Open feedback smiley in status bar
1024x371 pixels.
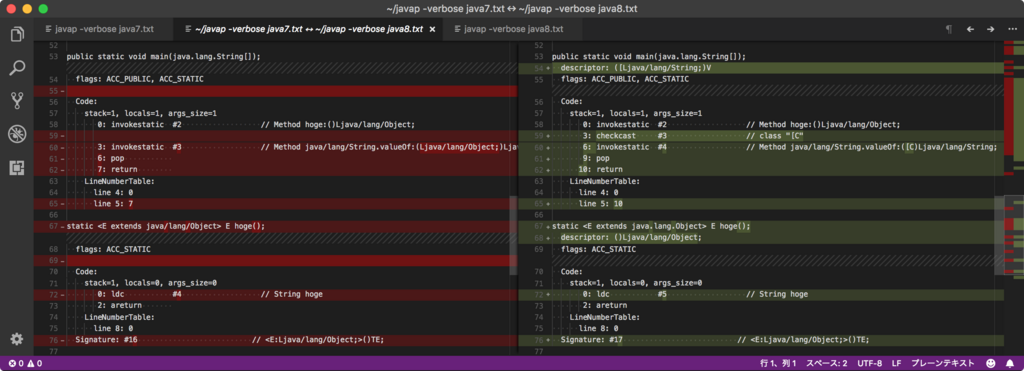991,363
